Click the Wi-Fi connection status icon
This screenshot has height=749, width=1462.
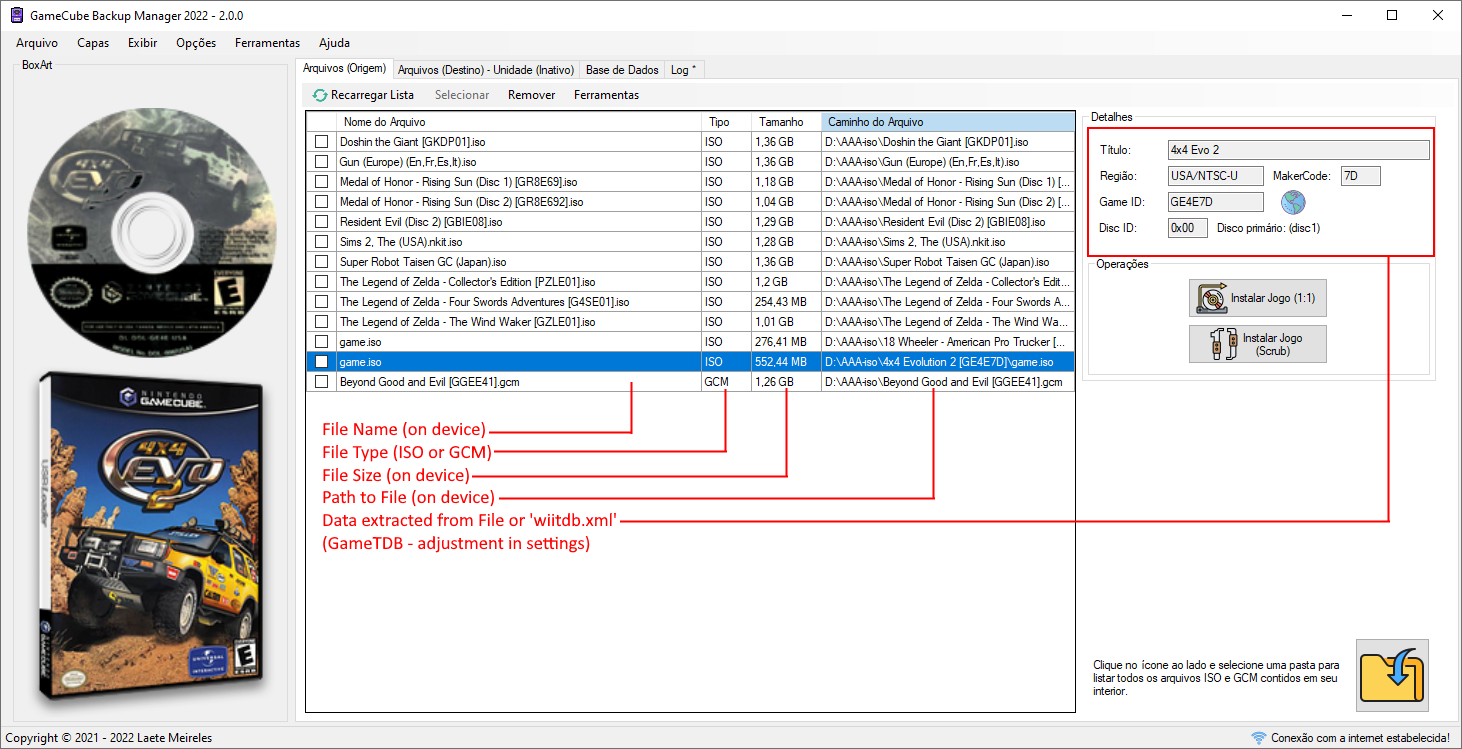click(x=1258, y=738)
